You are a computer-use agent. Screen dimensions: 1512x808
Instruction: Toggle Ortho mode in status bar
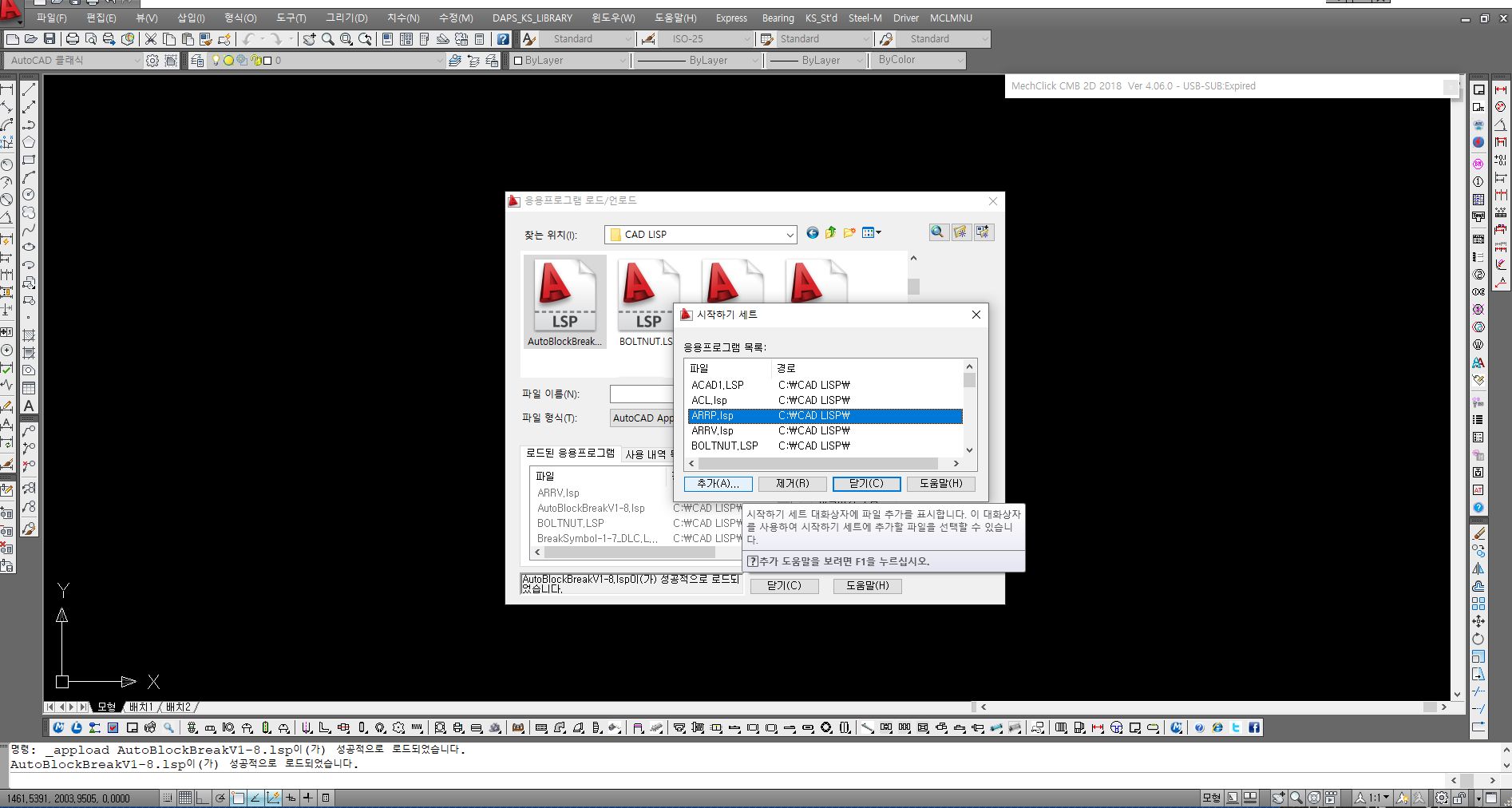coord(203,798)
